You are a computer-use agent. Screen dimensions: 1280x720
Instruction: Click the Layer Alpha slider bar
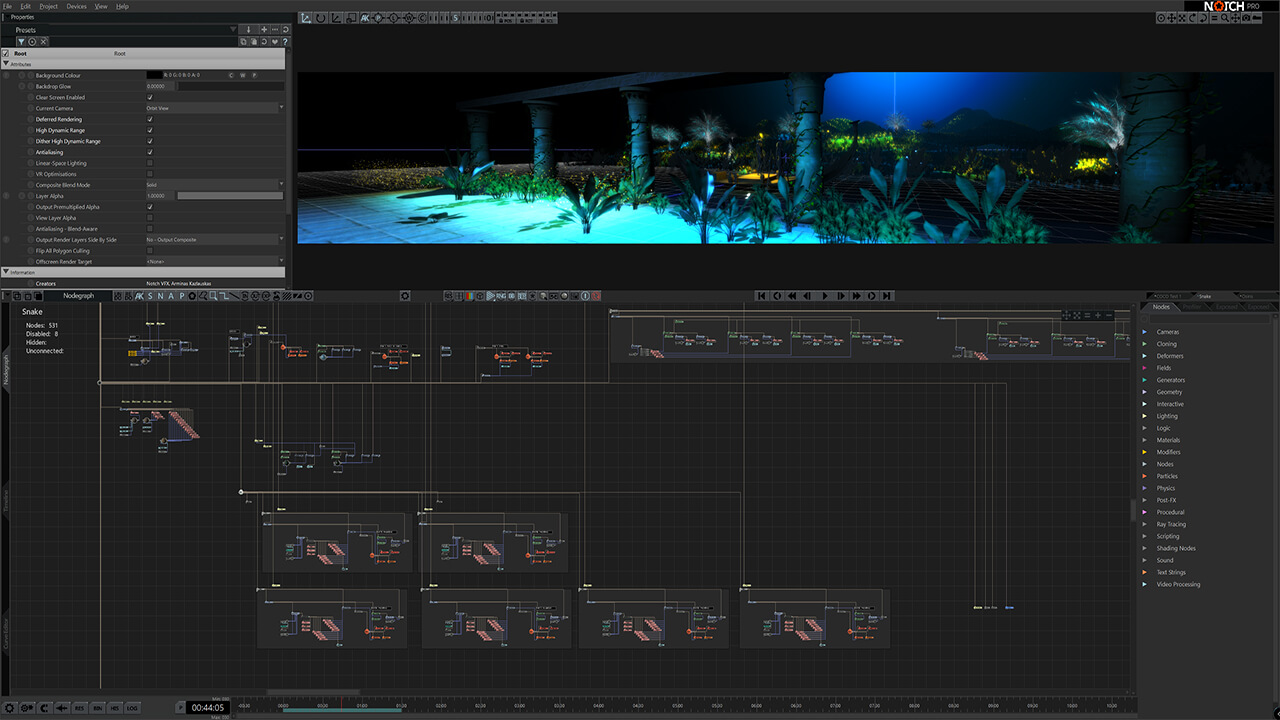pyautogui.click(x=230, y=196)
